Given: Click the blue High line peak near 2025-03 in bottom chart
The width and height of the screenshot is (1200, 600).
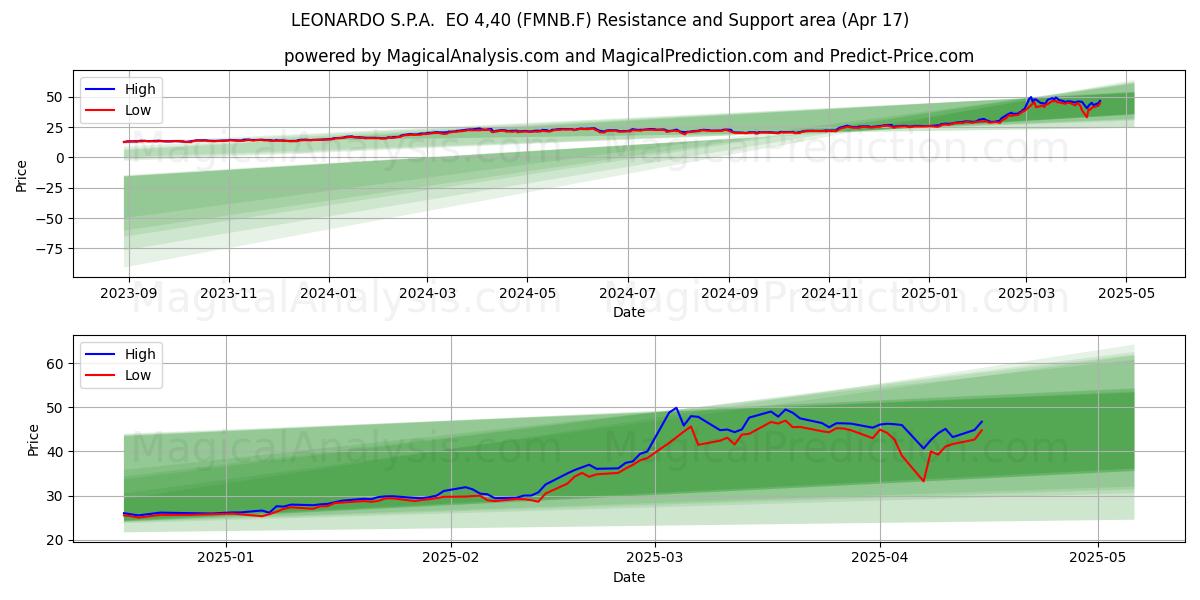Looking at the screenshot, I should (677, 408).
